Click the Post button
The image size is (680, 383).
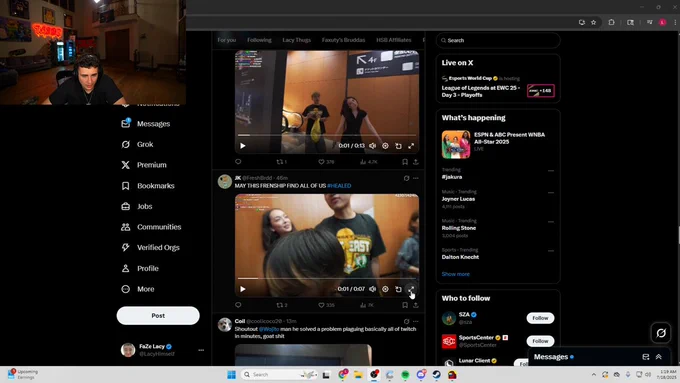point(158,315)
